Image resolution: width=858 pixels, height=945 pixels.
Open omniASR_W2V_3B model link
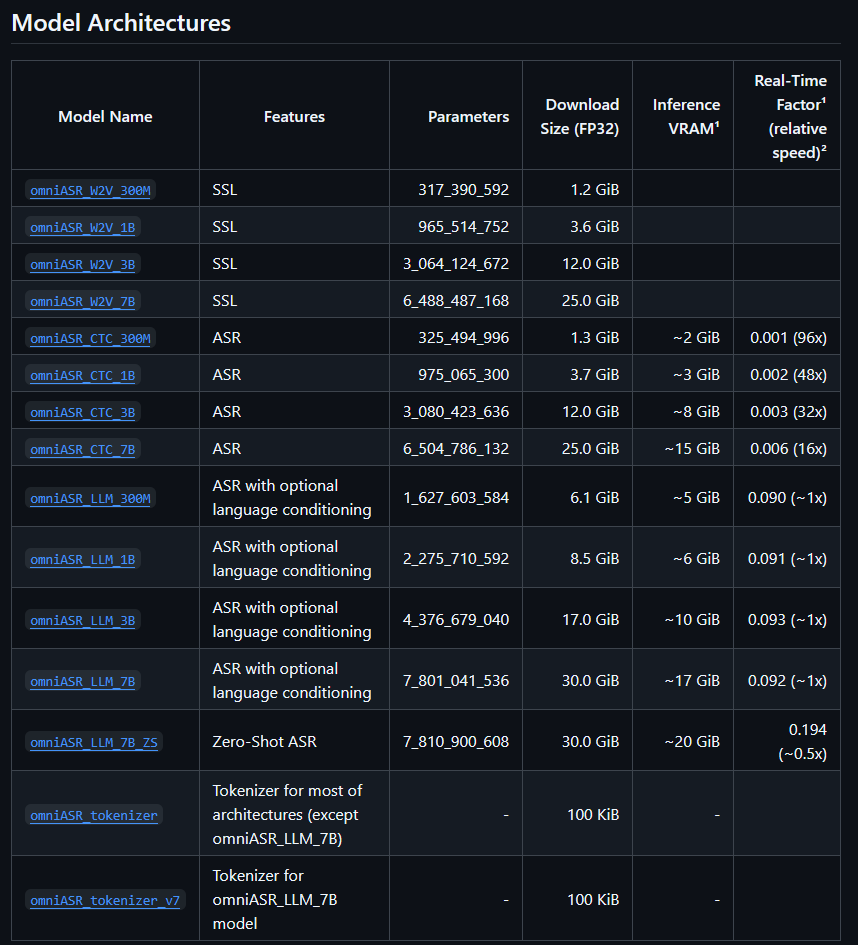83,264
